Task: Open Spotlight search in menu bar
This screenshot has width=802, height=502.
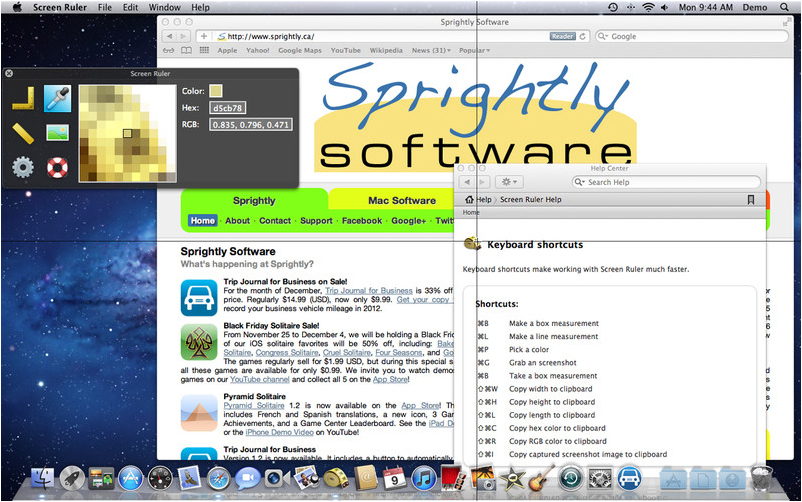Action: pyautogui.click(x=784, y=7)
